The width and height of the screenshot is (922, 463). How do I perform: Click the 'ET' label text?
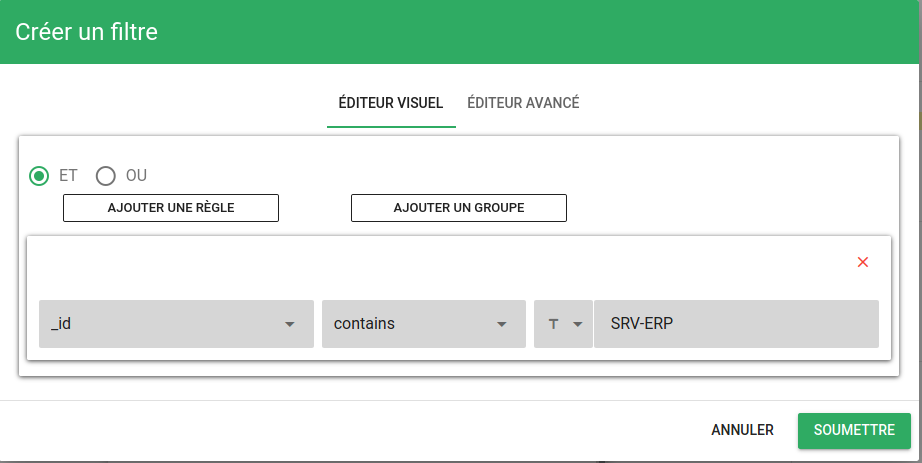point(68,176)
